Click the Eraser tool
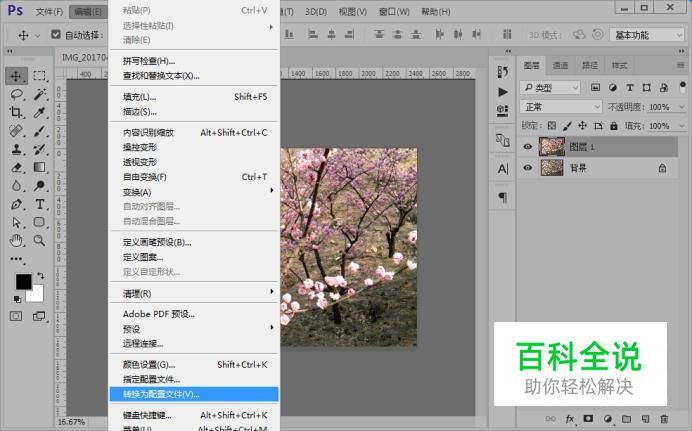This screenshot has width=692, height=431. click(17, 168)
